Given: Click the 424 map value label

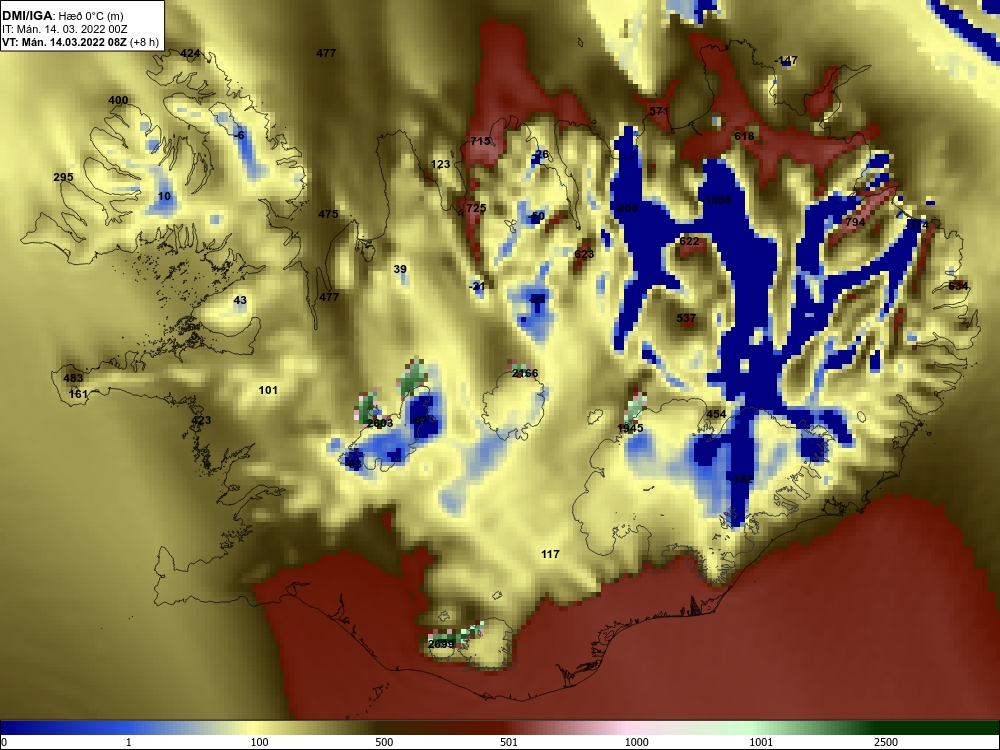Looking at the screenshot, I should [x=190, y=54].
